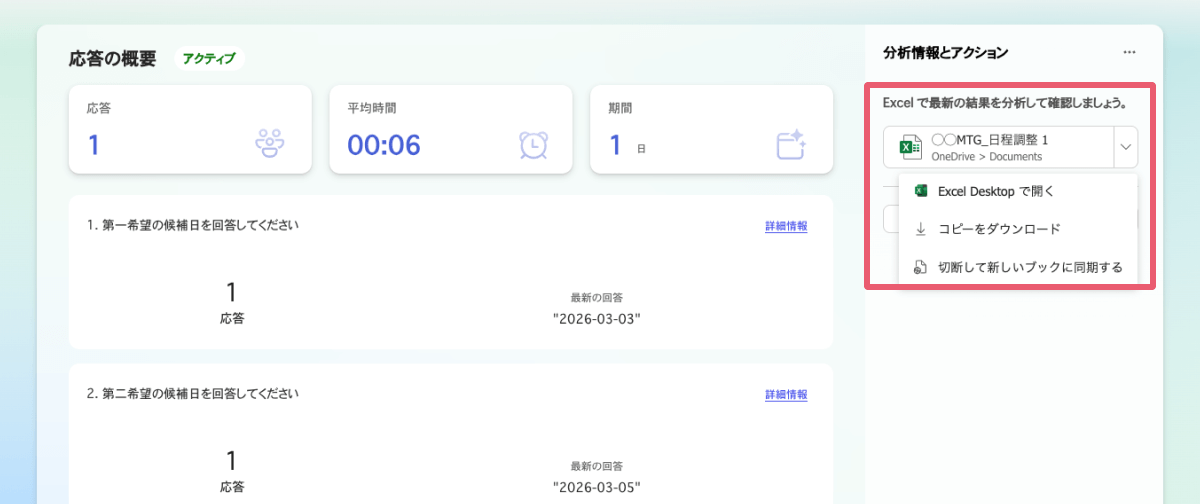Click the calendar sparkle icon
The image size is (1200, 504).
[x=791, y=145]
